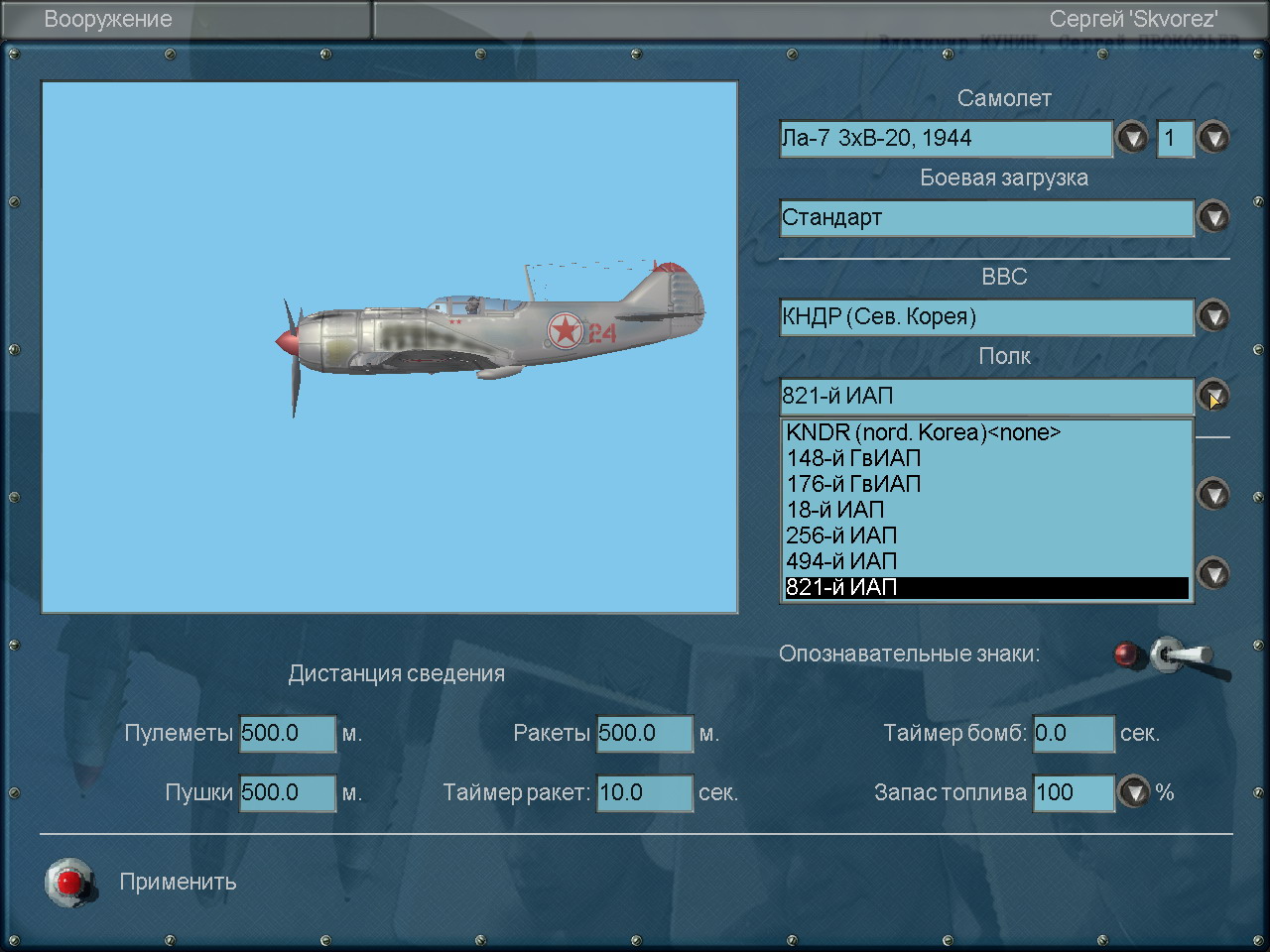Select 256-й ИАП in the list
This screenshot has width=1270, height=952.
click(987, 535)
